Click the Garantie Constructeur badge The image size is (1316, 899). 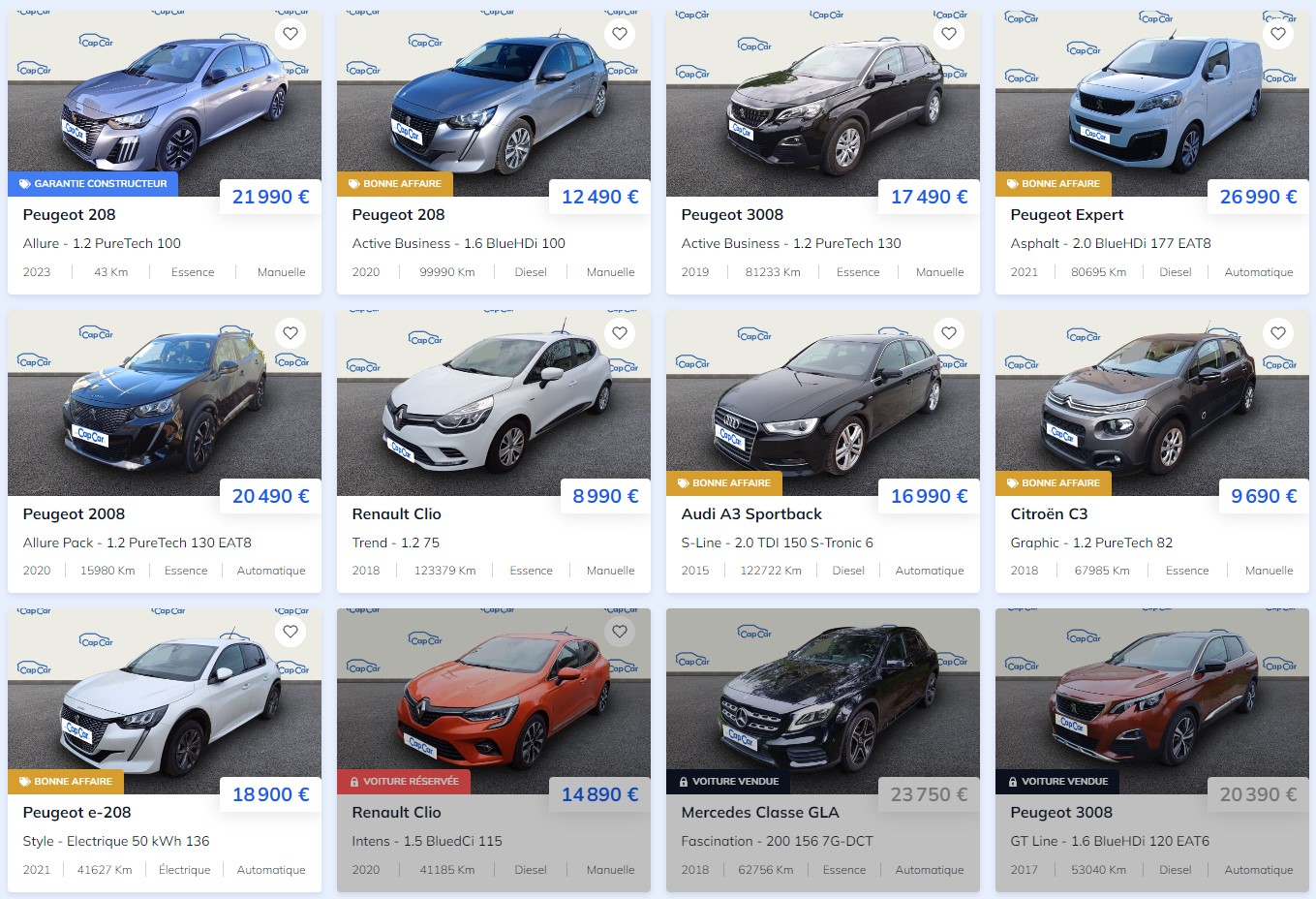pyautogui.click(x=93, y=184)
